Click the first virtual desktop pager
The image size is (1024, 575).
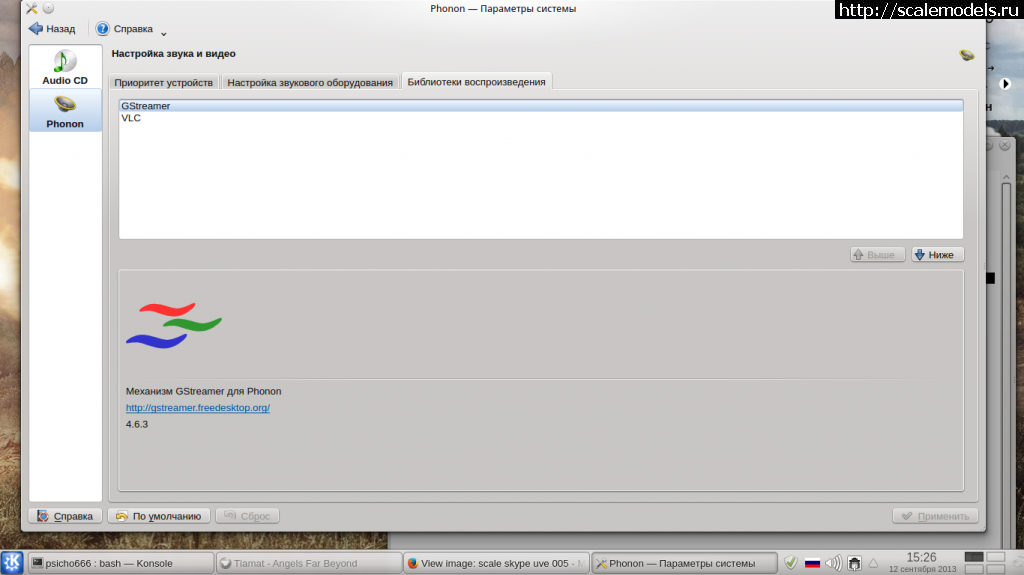(x=974, y=557)
